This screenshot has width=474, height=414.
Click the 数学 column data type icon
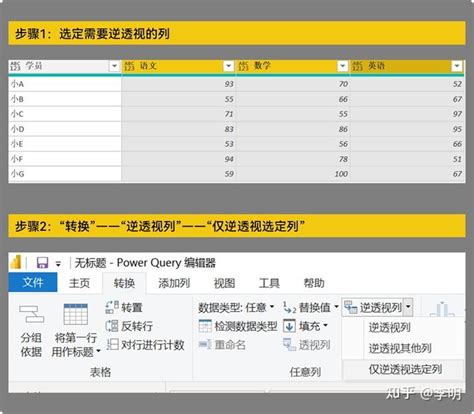coord(243,66)
